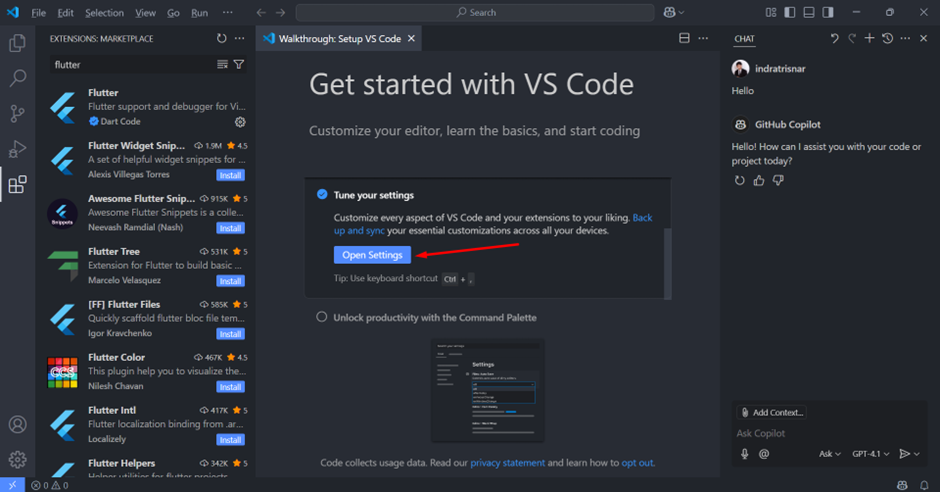Follow the opt out link
Image resolution: width=940 pixels, height=492 pixels.
637,463
